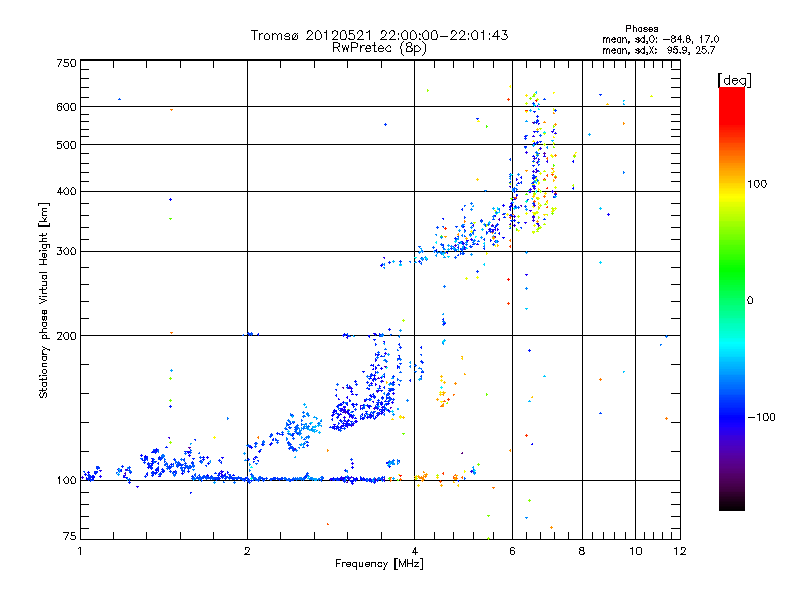The width and height of the screenshot is (800, 600).
Task: Click the orange-yellow point cluster near 4.5 MHz
Action: [x=443, y=393]
